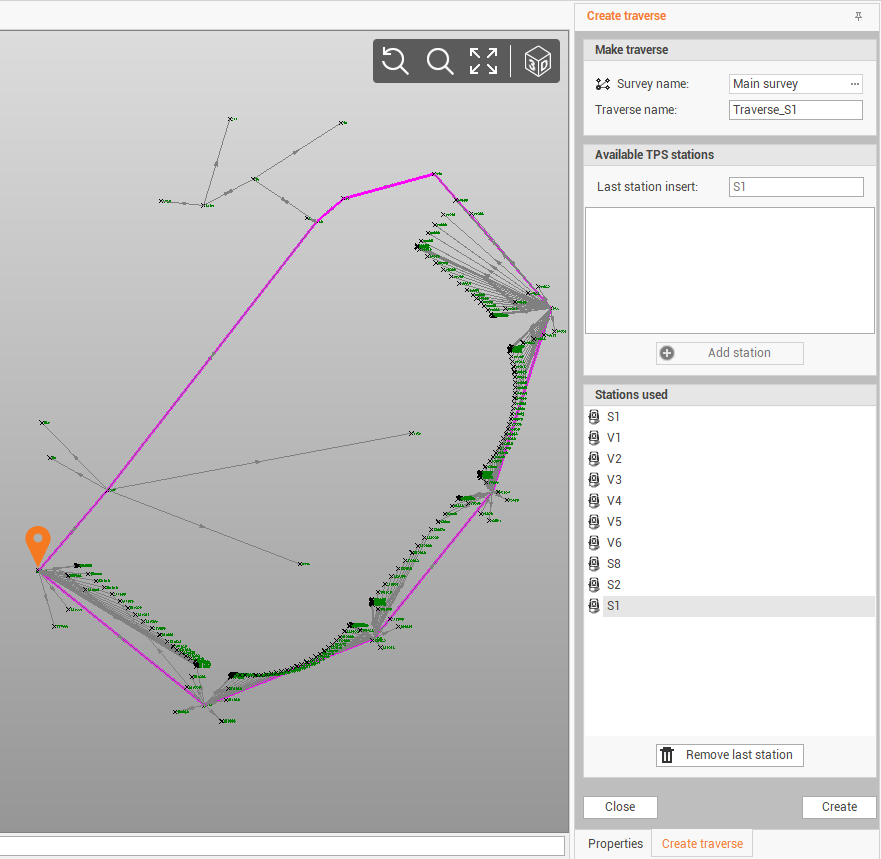Click the Last station insert field
Viewport: 881px width, 859px height.
796,187
